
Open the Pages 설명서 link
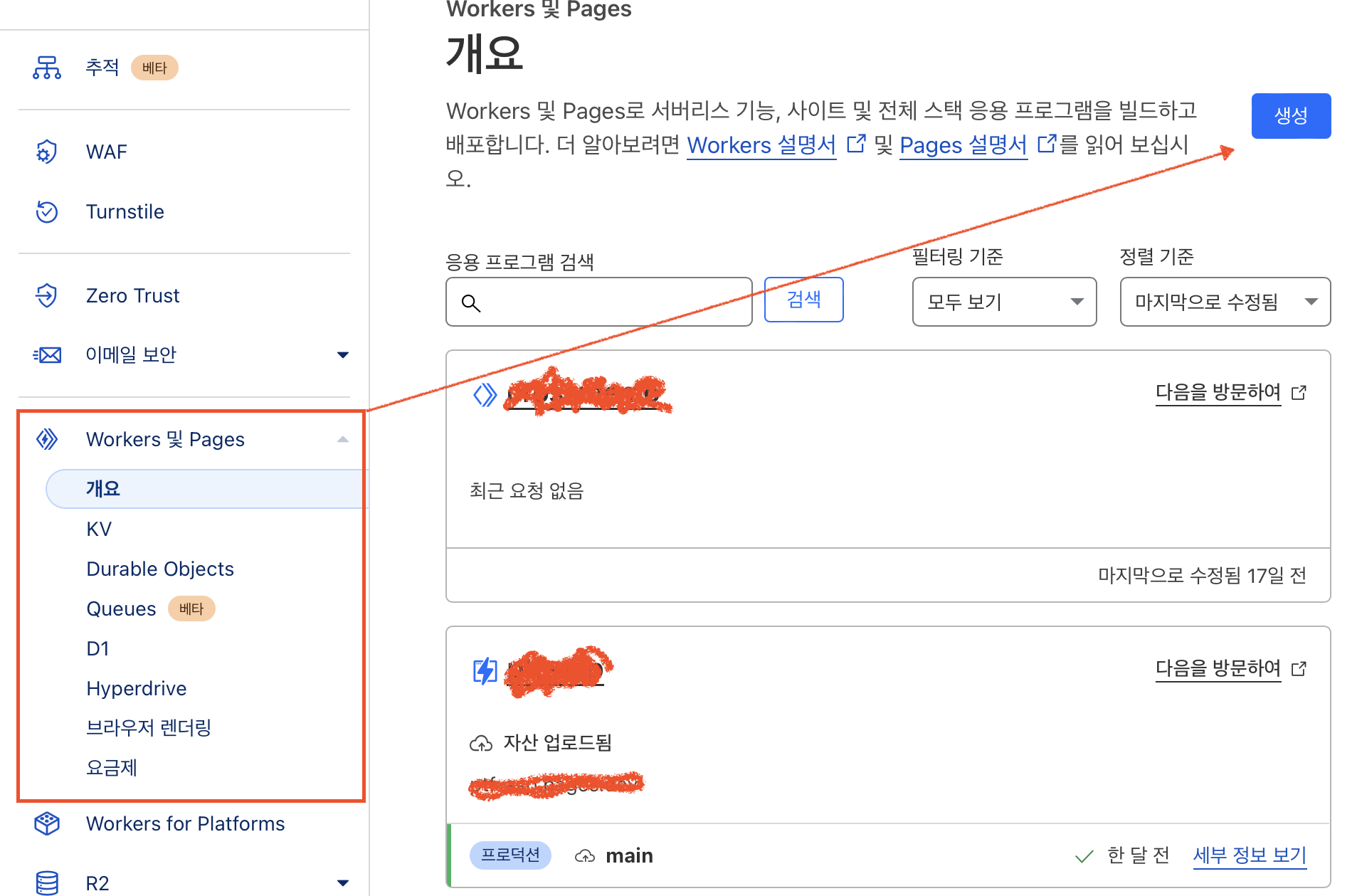pos(963,144)
